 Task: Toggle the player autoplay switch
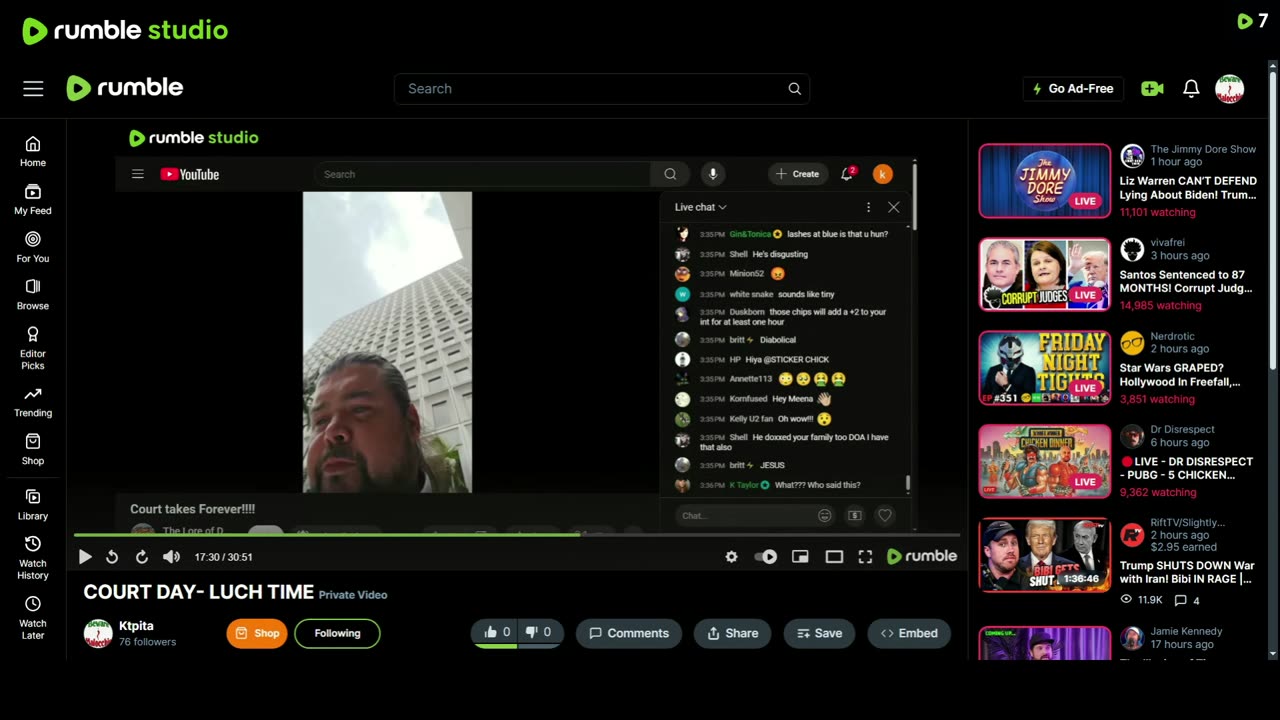pyautogui.click(x=765, y=557)
